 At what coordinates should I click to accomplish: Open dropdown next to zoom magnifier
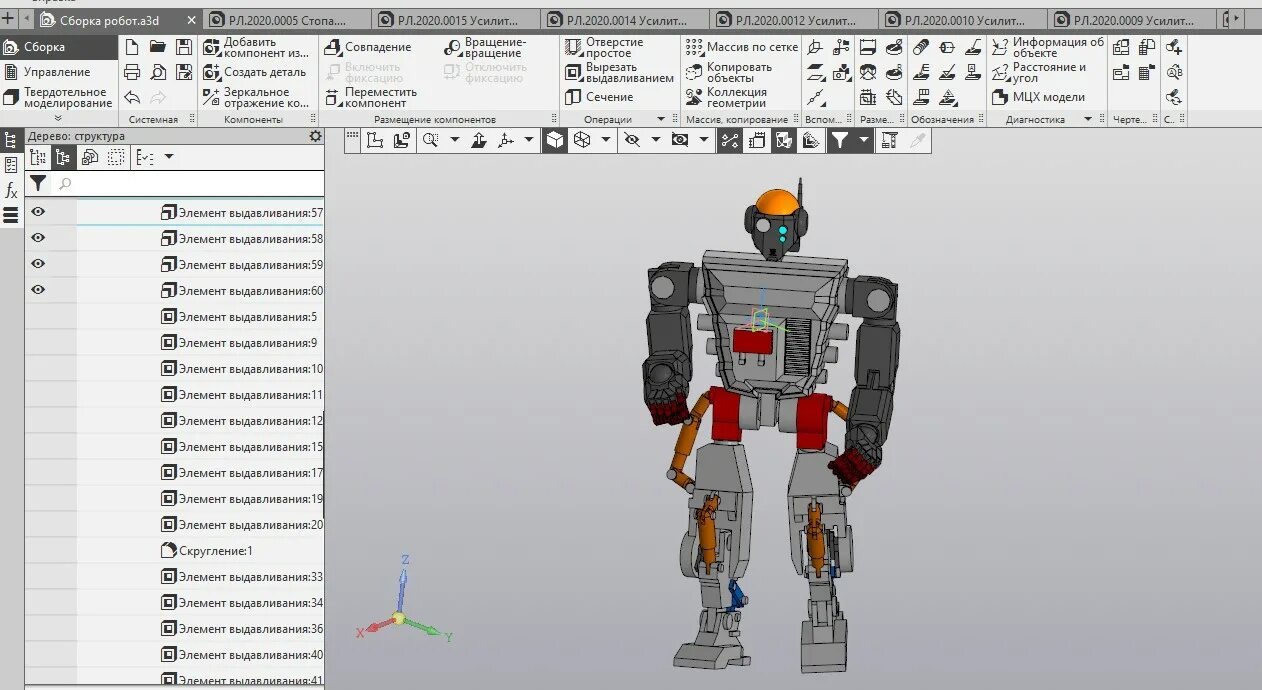[454, 141]
